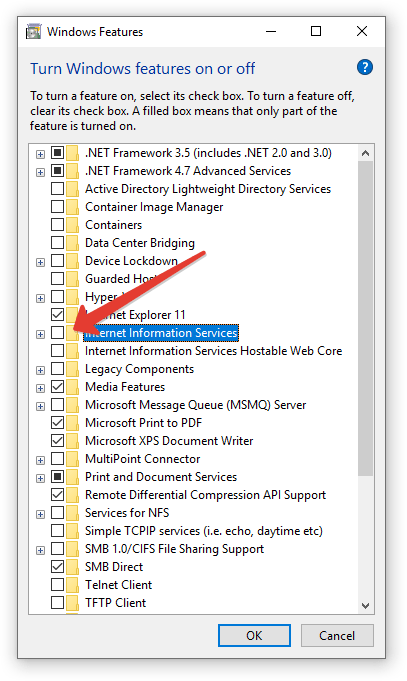The width and height of the screenshot is (407, 681).
Task: Check the Guarded Host checkbox
Action: click(57, 279)
